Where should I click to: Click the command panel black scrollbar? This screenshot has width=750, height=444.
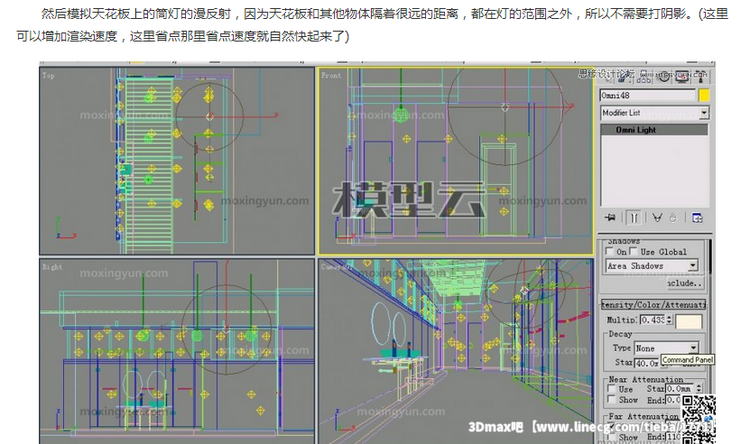711,257
